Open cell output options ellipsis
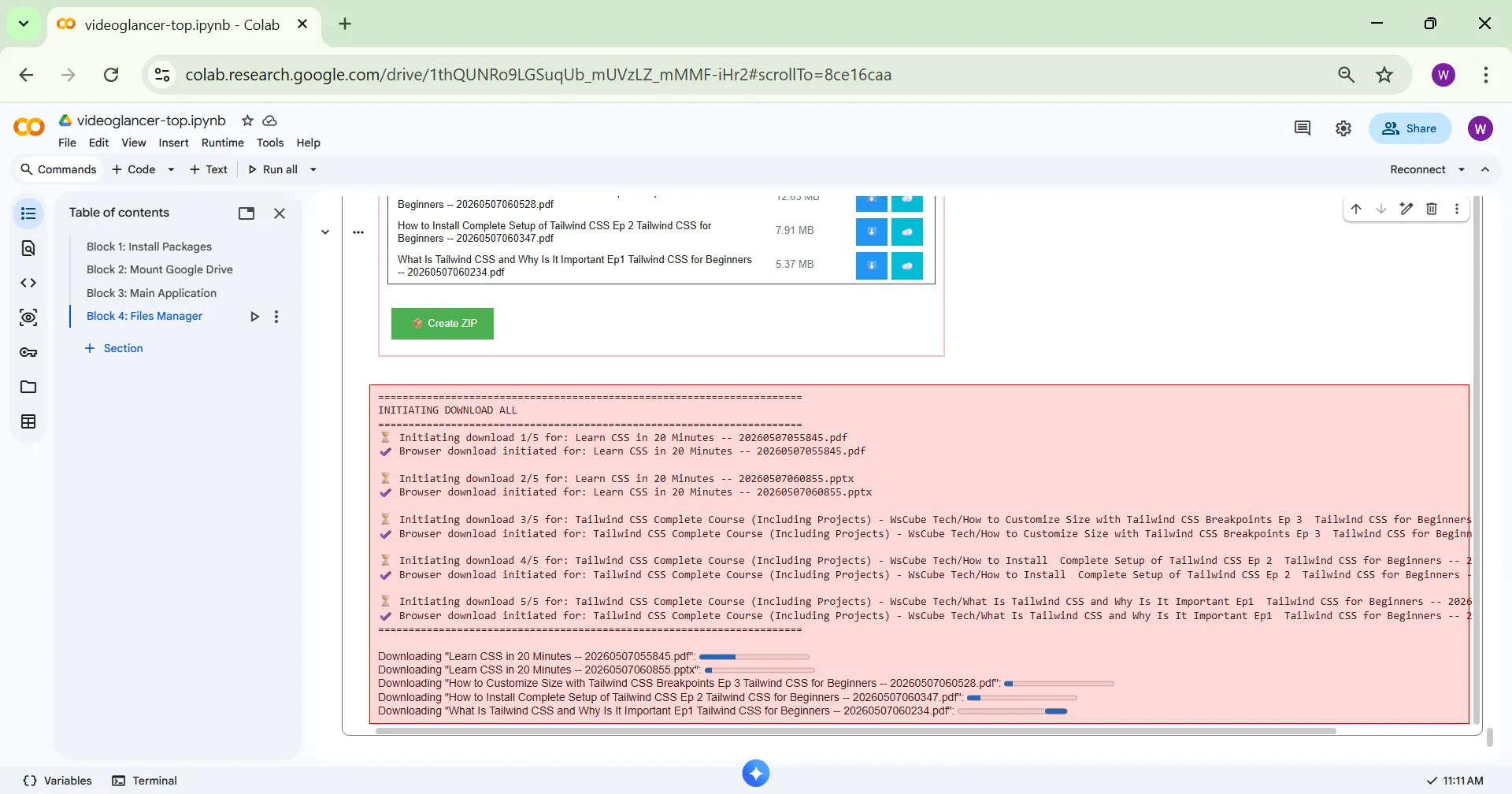 (358, 232)
